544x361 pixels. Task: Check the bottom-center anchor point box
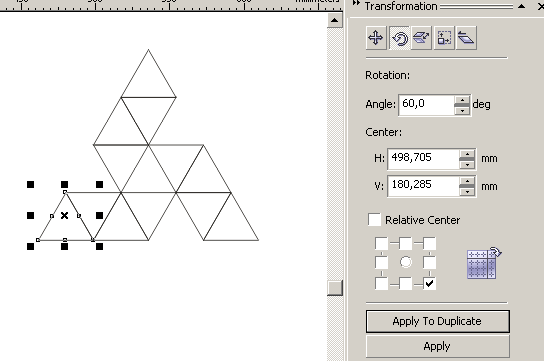[x=406, y=283]
